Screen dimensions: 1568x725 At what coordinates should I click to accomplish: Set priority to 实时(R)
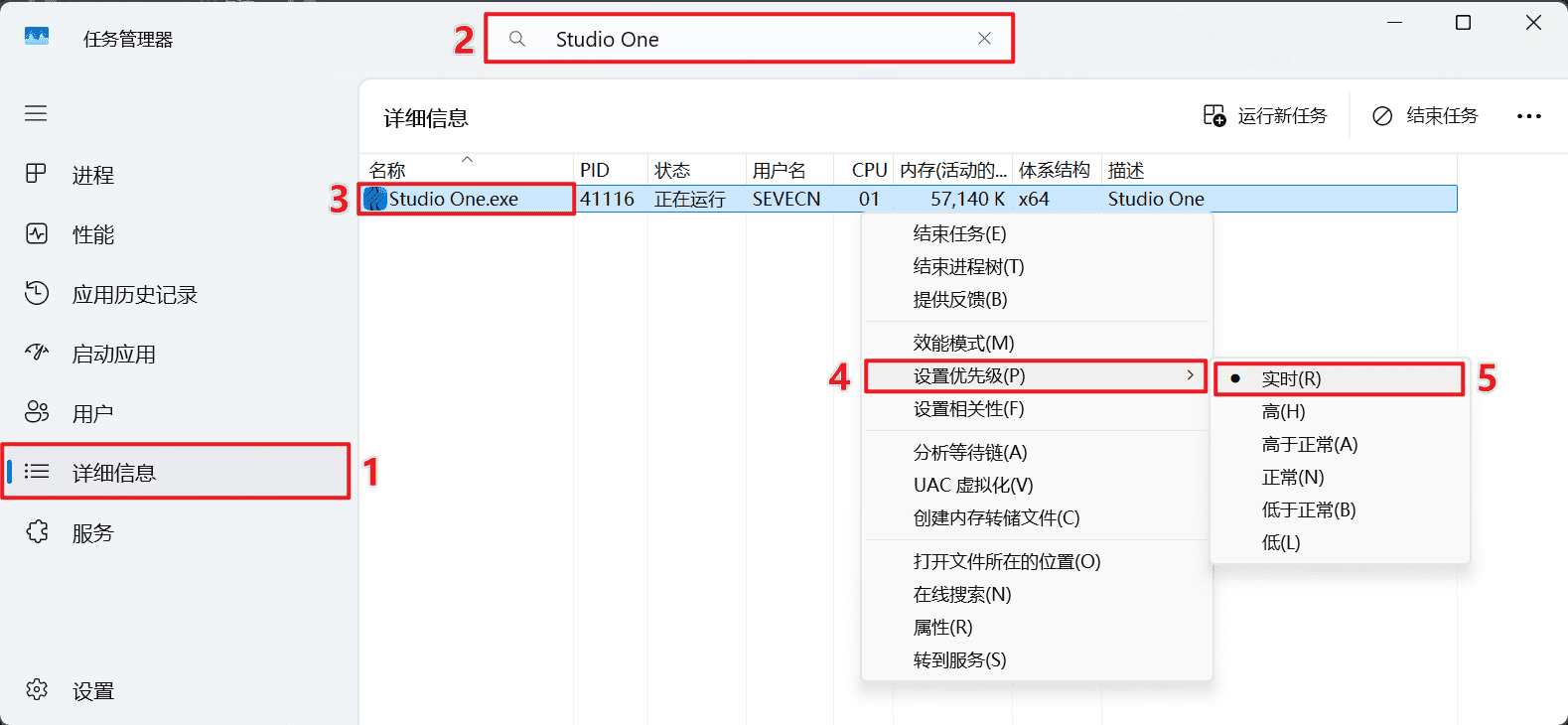pyautogui.click(x=1340, y=378)
